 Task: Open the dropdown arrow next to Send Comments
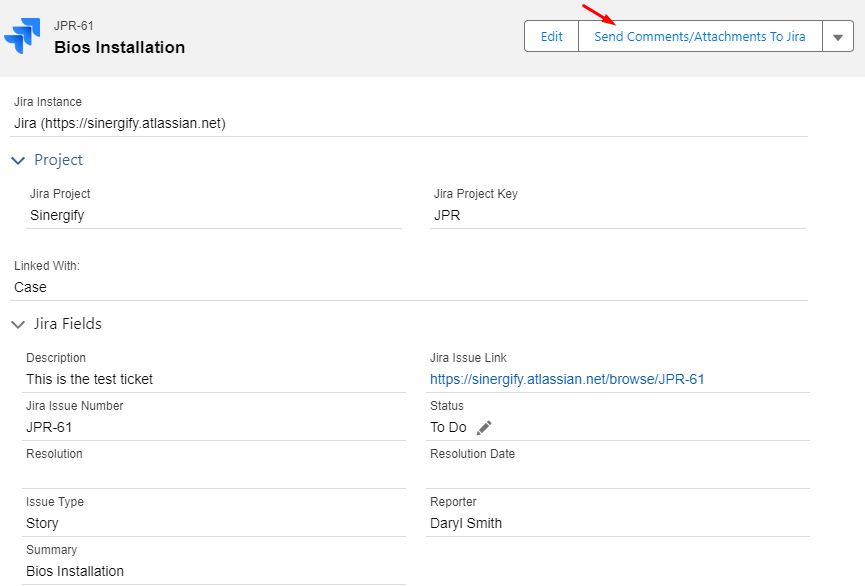838,36
